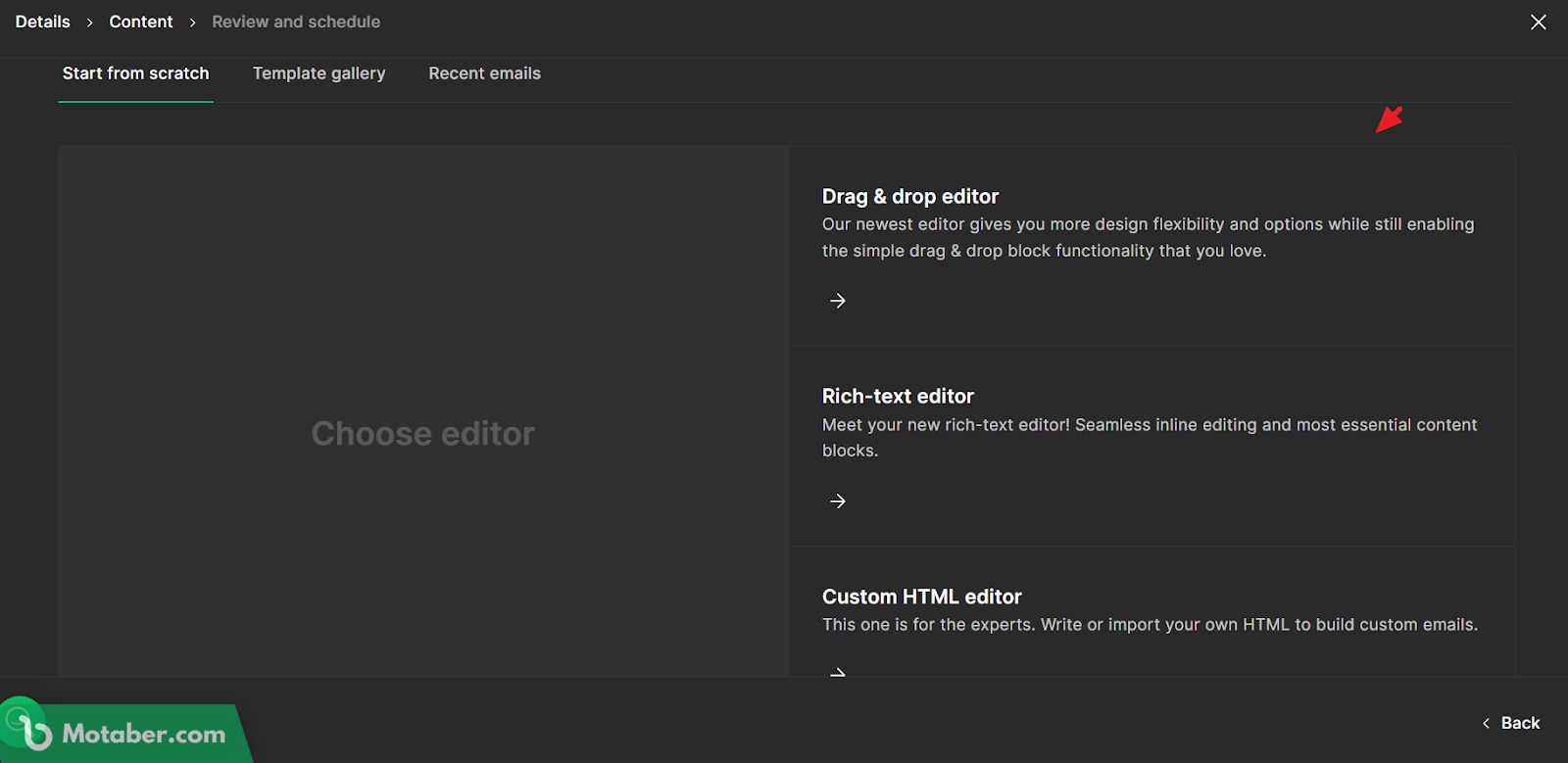
Task: Open Rich-text editor arrow
Action: [x=838, y=501]
